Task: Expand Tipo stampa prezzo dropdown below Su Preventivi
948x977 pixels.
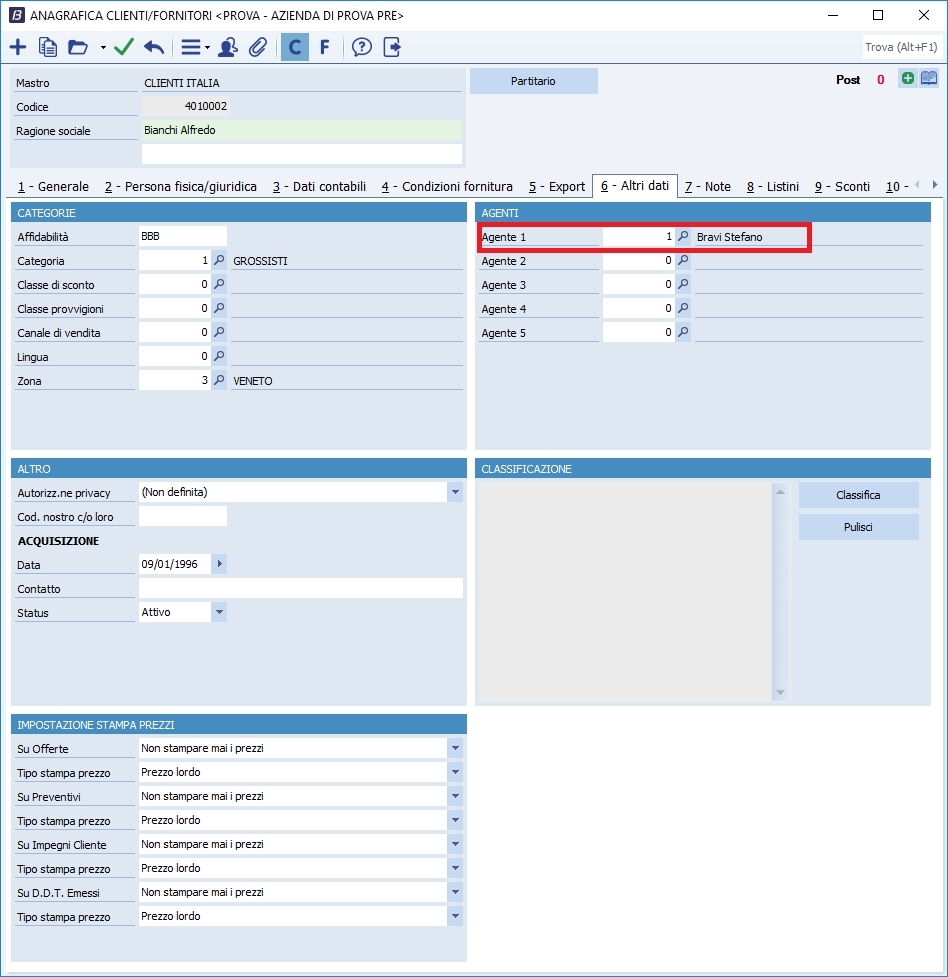Action: tap(455, 820)
